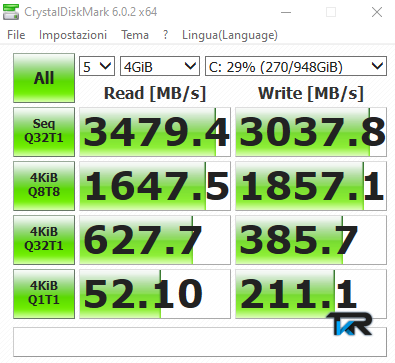Screen dimensions: 395x363
Task: Open the question mark help menu
Action: pyautogui.click(x=165, y=35)
